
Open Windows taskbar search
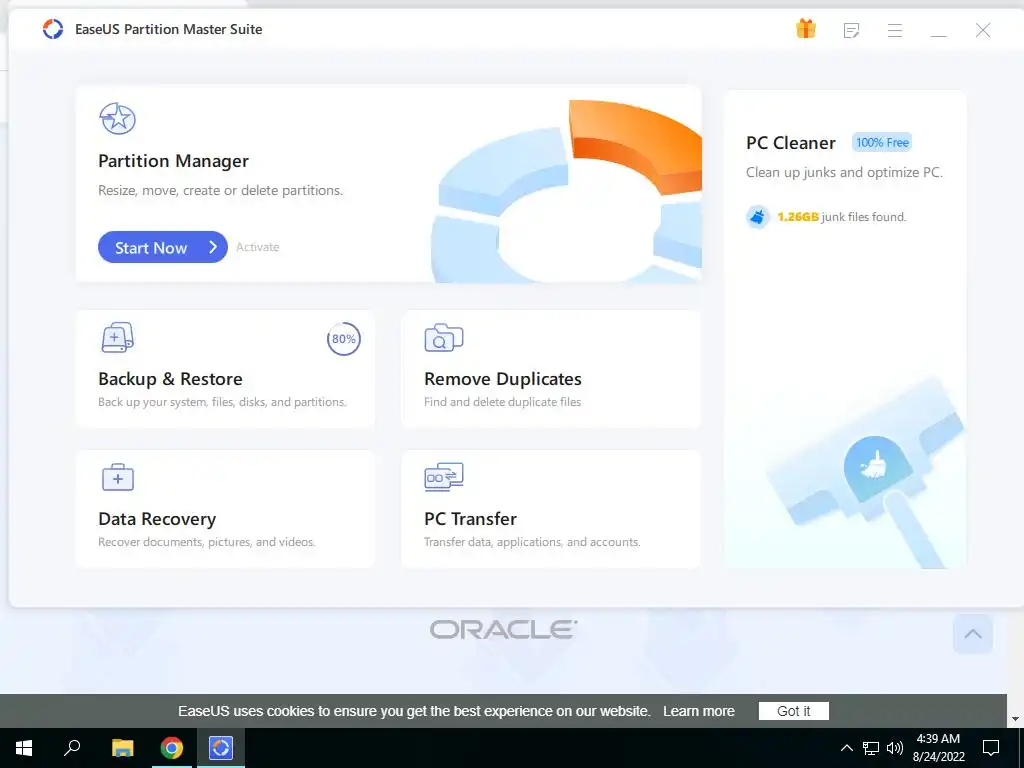coord(72,748)
